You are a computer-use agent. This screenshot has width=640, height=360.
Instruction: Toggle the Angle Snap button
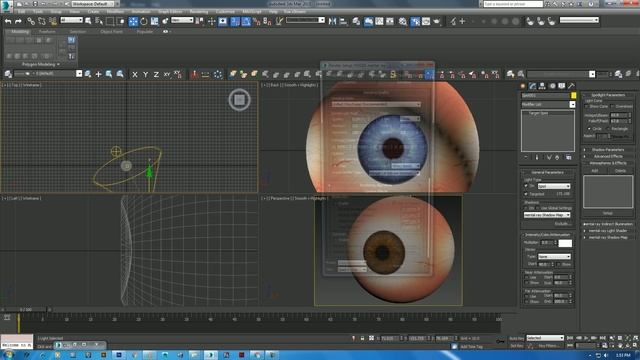tap(246, 21)
